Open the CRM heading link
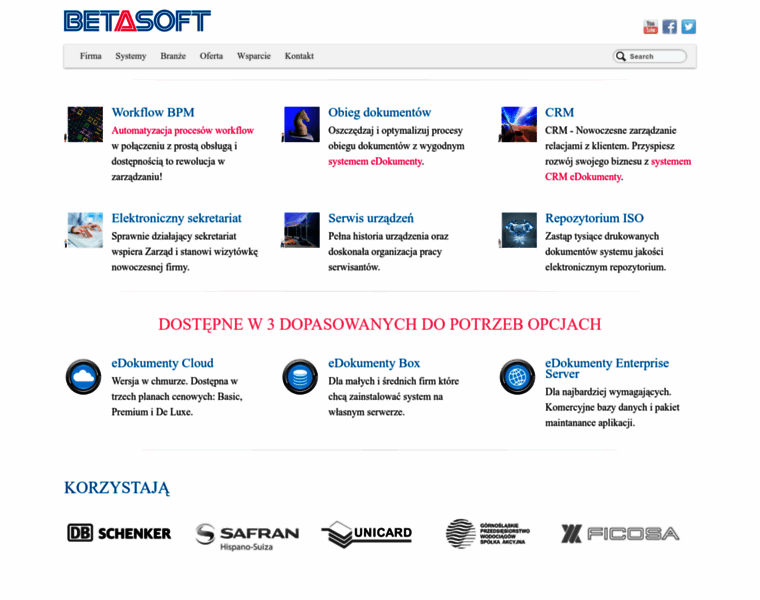 click(x=559, y=112)
